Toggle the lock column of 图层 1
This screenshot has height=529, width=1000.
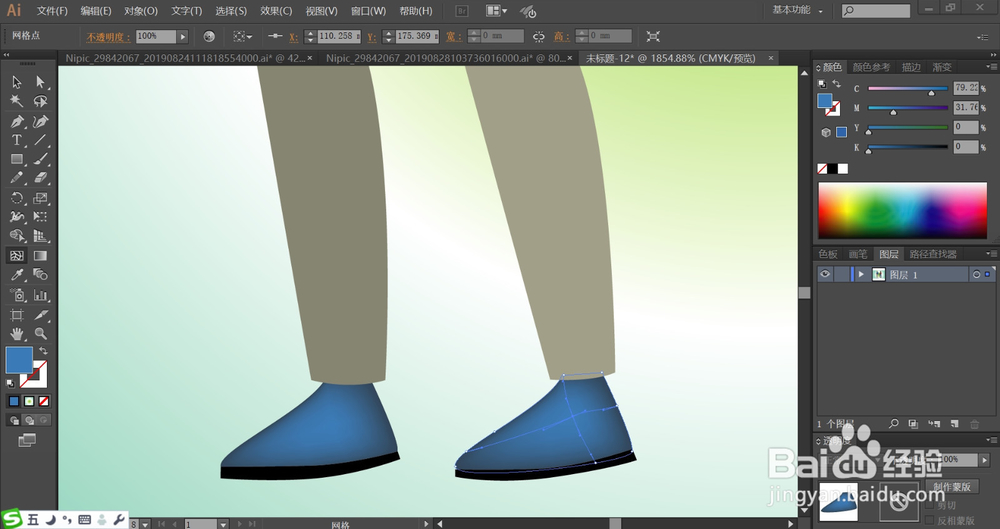(x=841, y=274)
